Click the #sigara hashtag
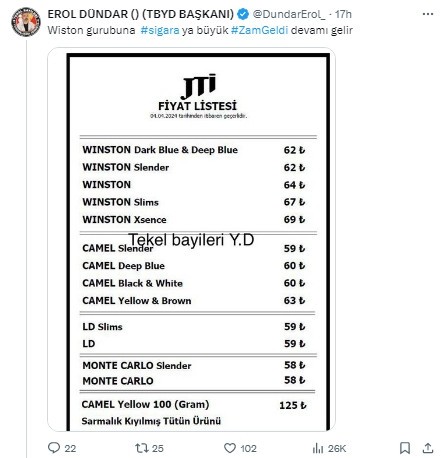The image size is (441, 458). [160, 30]
